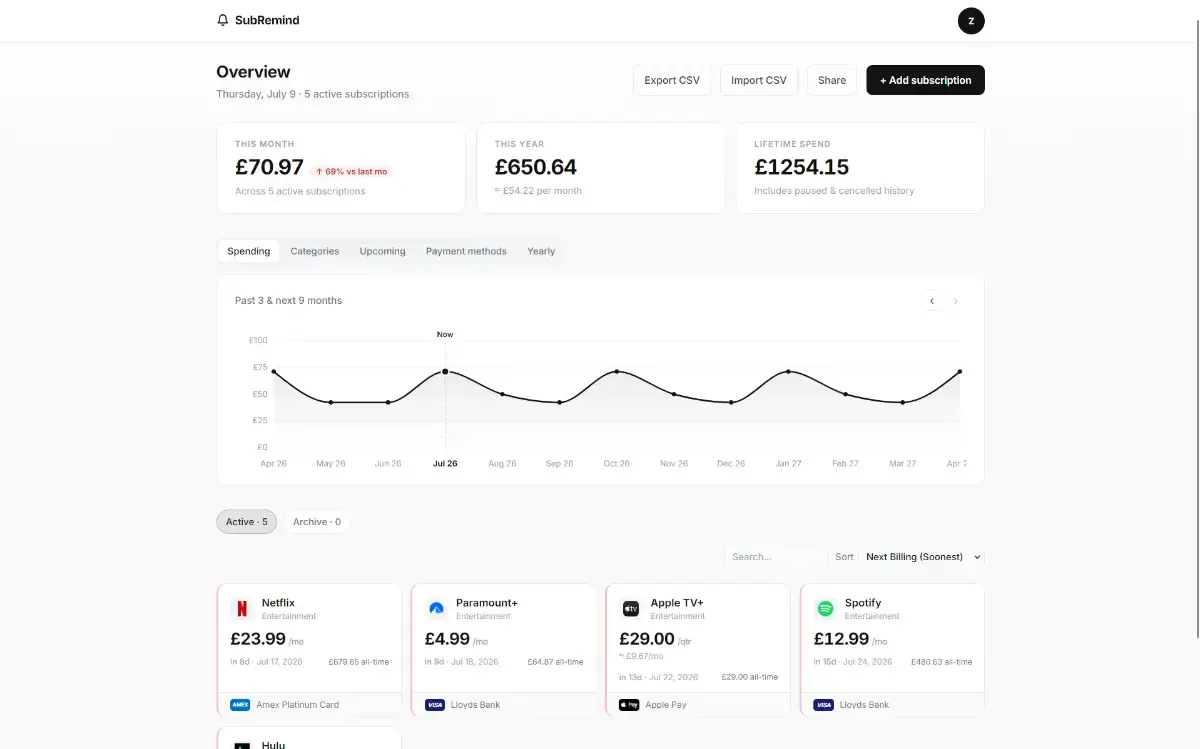Screen dimensions: 1200x749
Task: Click the Visa icon on Spotify card
Action: (x=823, y=705)
